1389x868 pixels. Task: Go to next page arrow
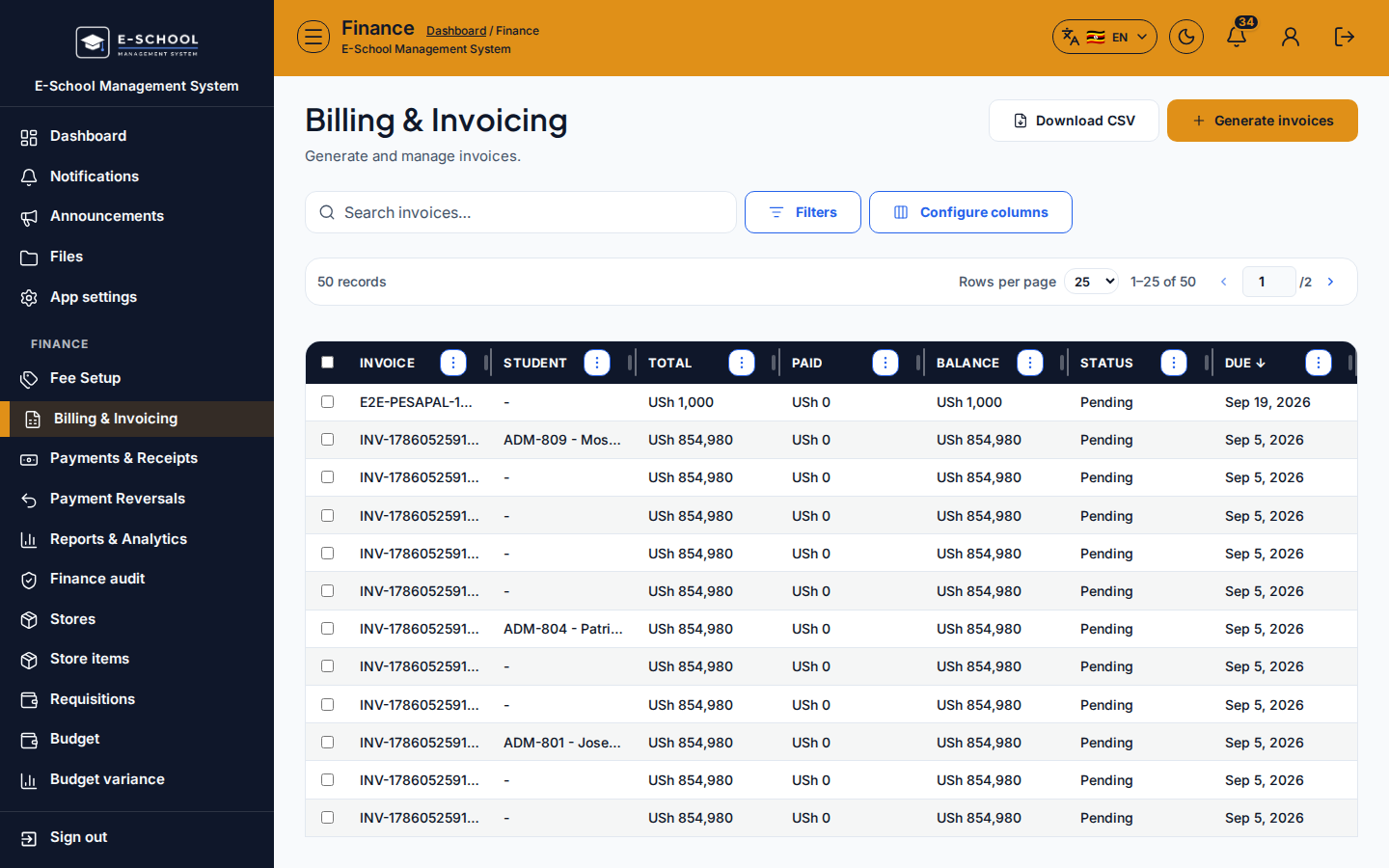coord(1331,282)
